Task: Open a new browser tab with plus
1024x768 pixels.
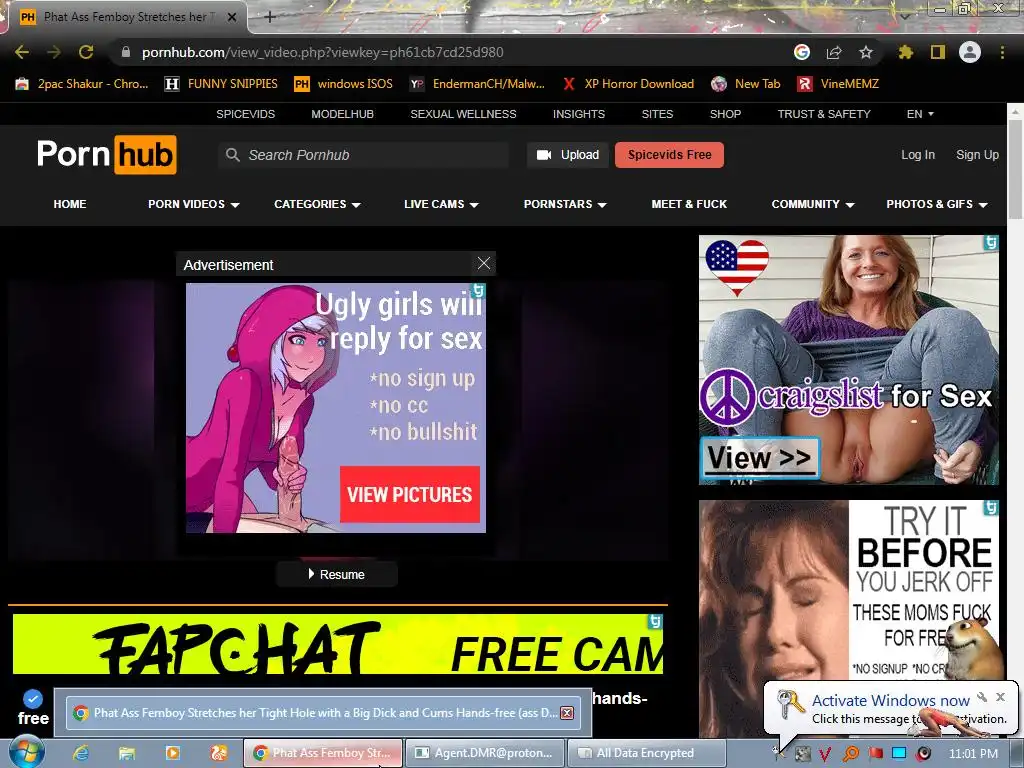Action: pos(270,17)
